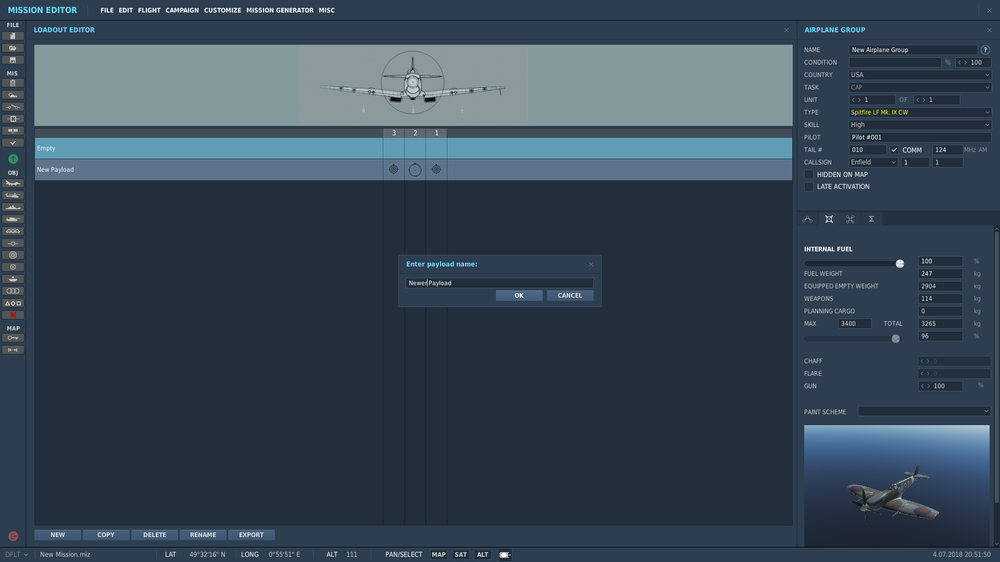Open the help question mark icon

tap(985, 50)
